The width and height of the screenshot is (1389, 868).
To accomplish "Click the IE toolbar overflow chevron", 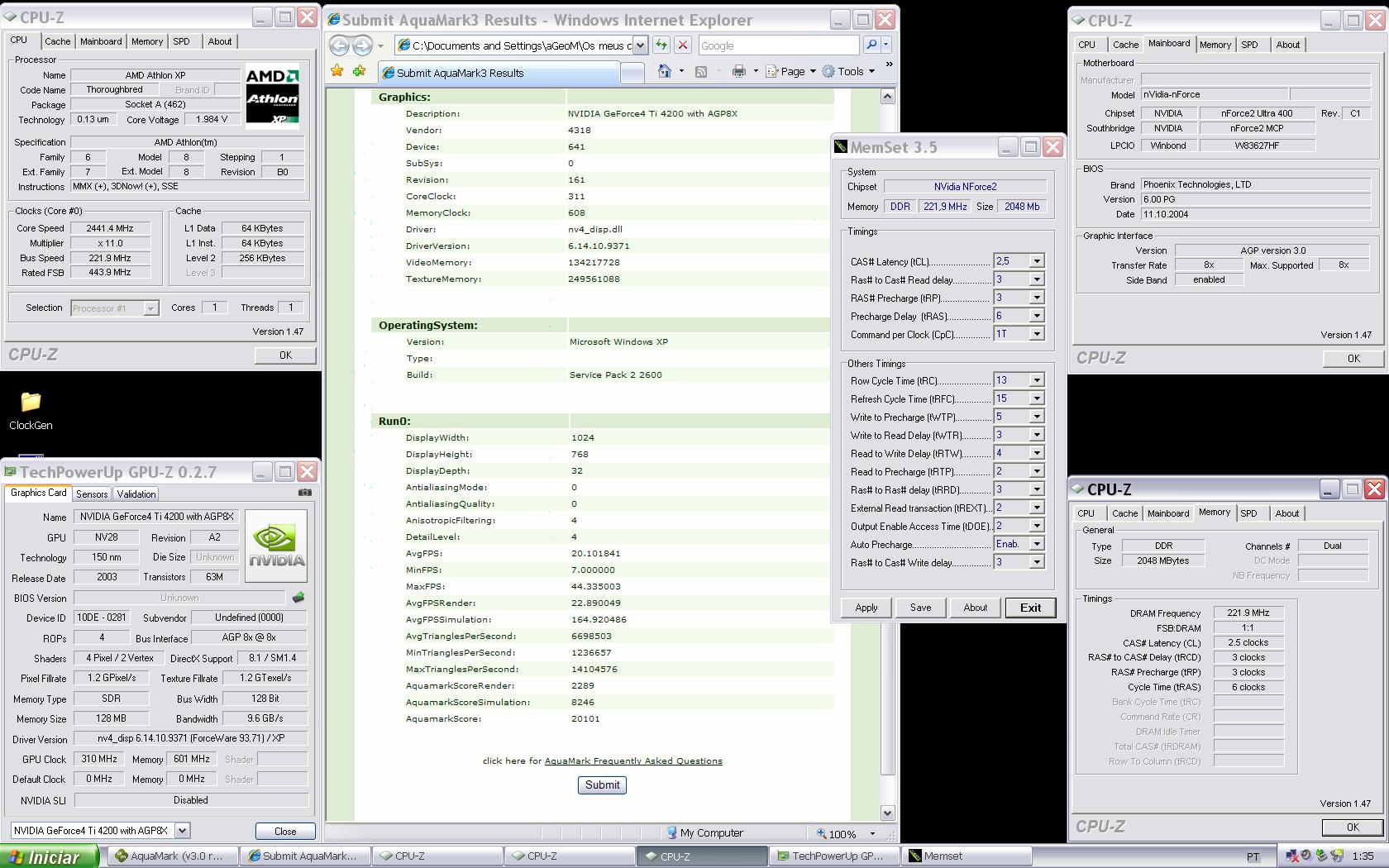I will pos(889,64).
